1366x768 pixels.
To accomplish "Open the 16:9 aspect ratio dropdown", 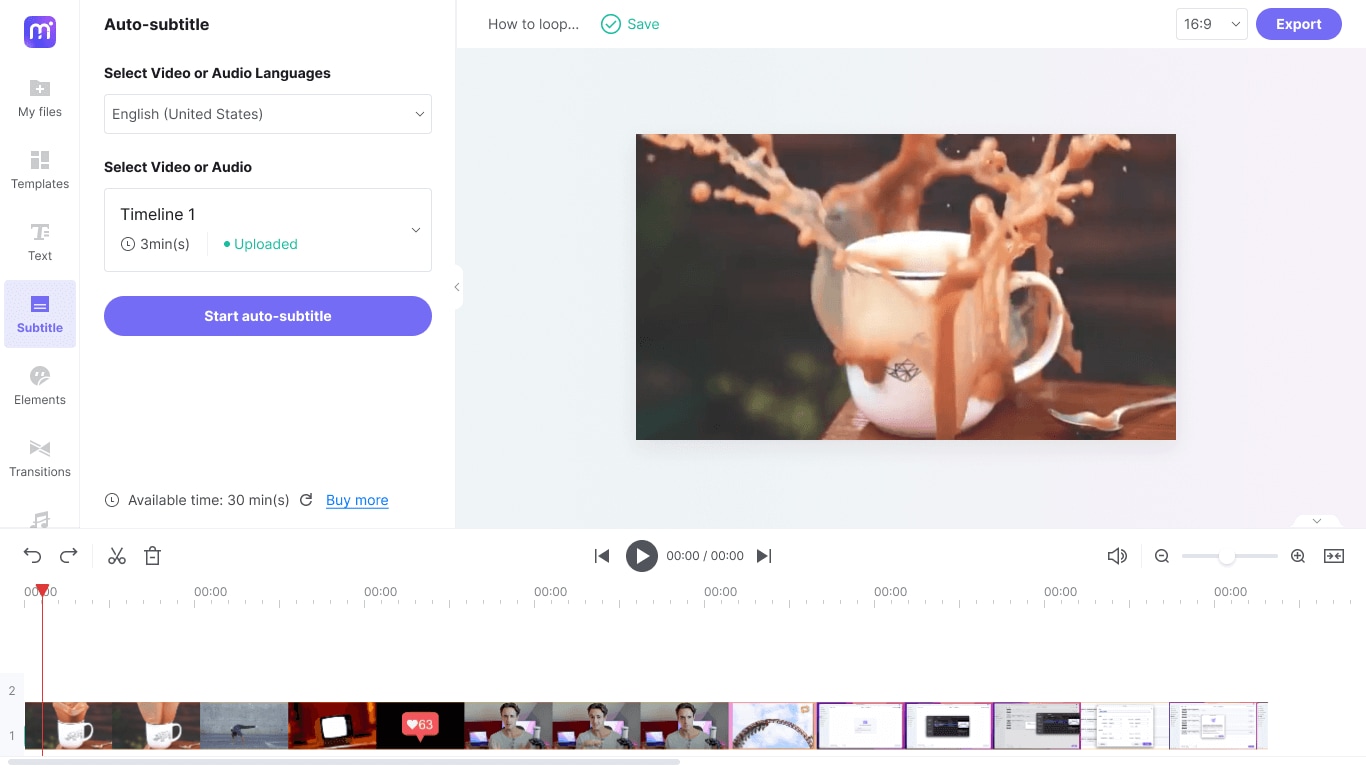I will (1211, 24).
